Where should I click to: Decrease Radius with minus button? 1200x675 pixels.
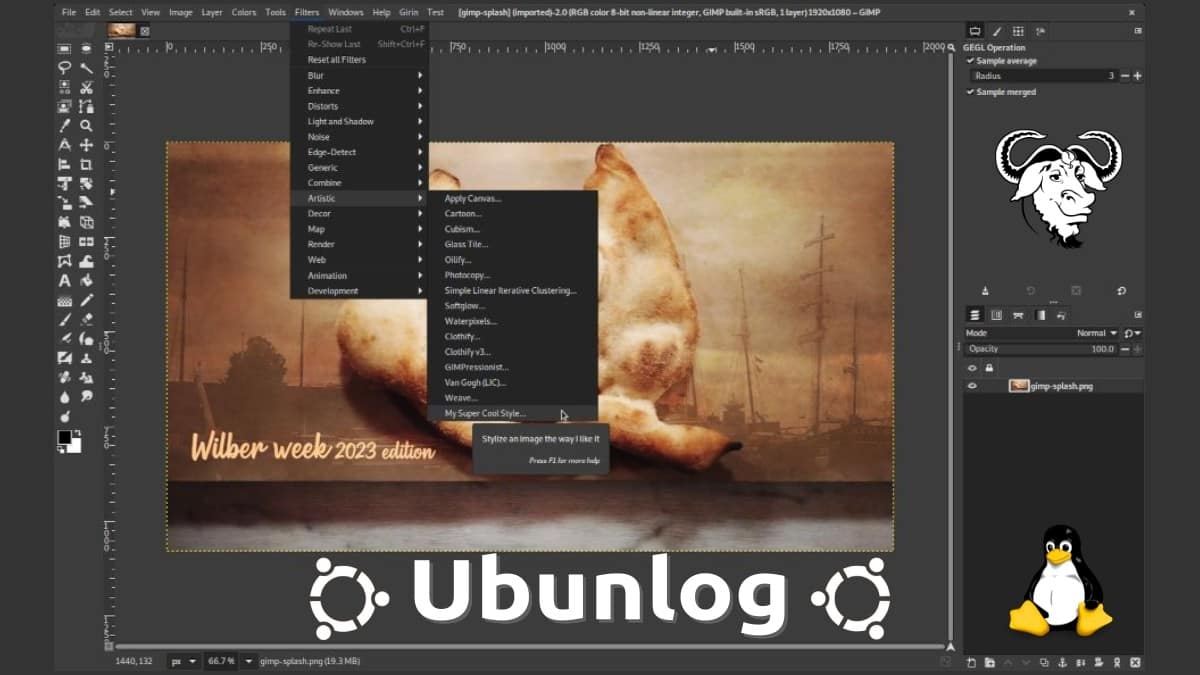[x=1125, y=76]
